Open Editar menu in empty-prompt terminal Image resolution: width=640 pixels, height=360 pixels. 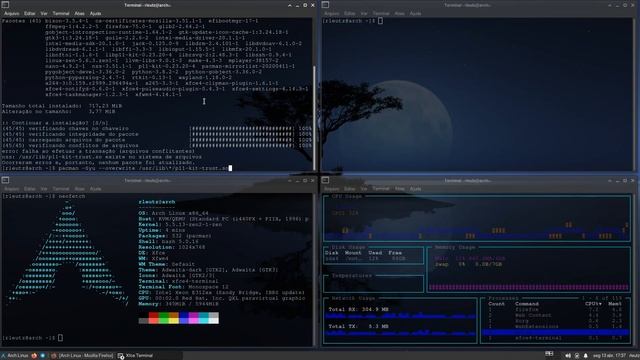pyautogui.click(x=349, y=13)
